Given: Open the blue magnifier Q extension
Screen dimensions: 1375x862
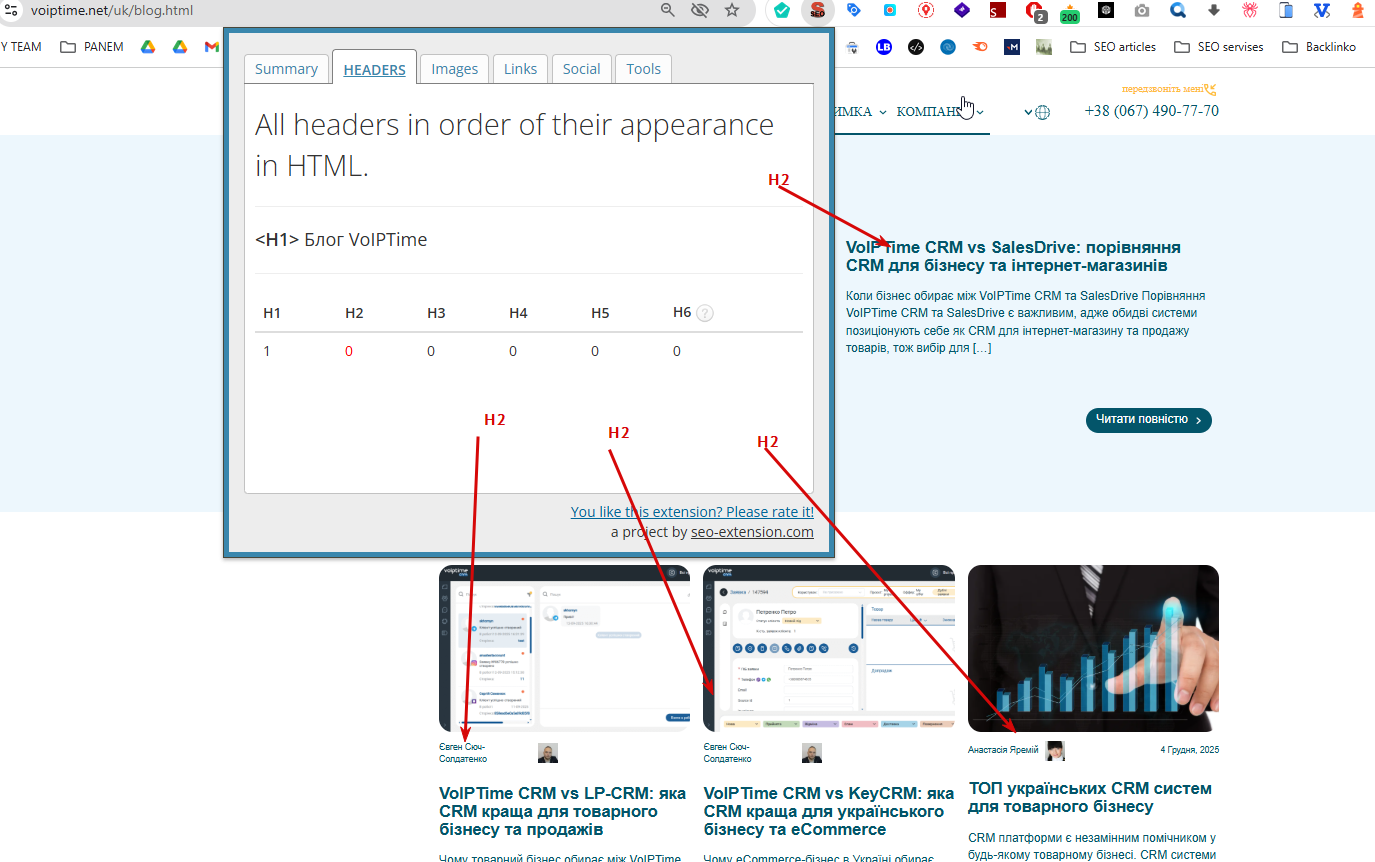Looking at the screenshot, I should (x=1178, y=10).
